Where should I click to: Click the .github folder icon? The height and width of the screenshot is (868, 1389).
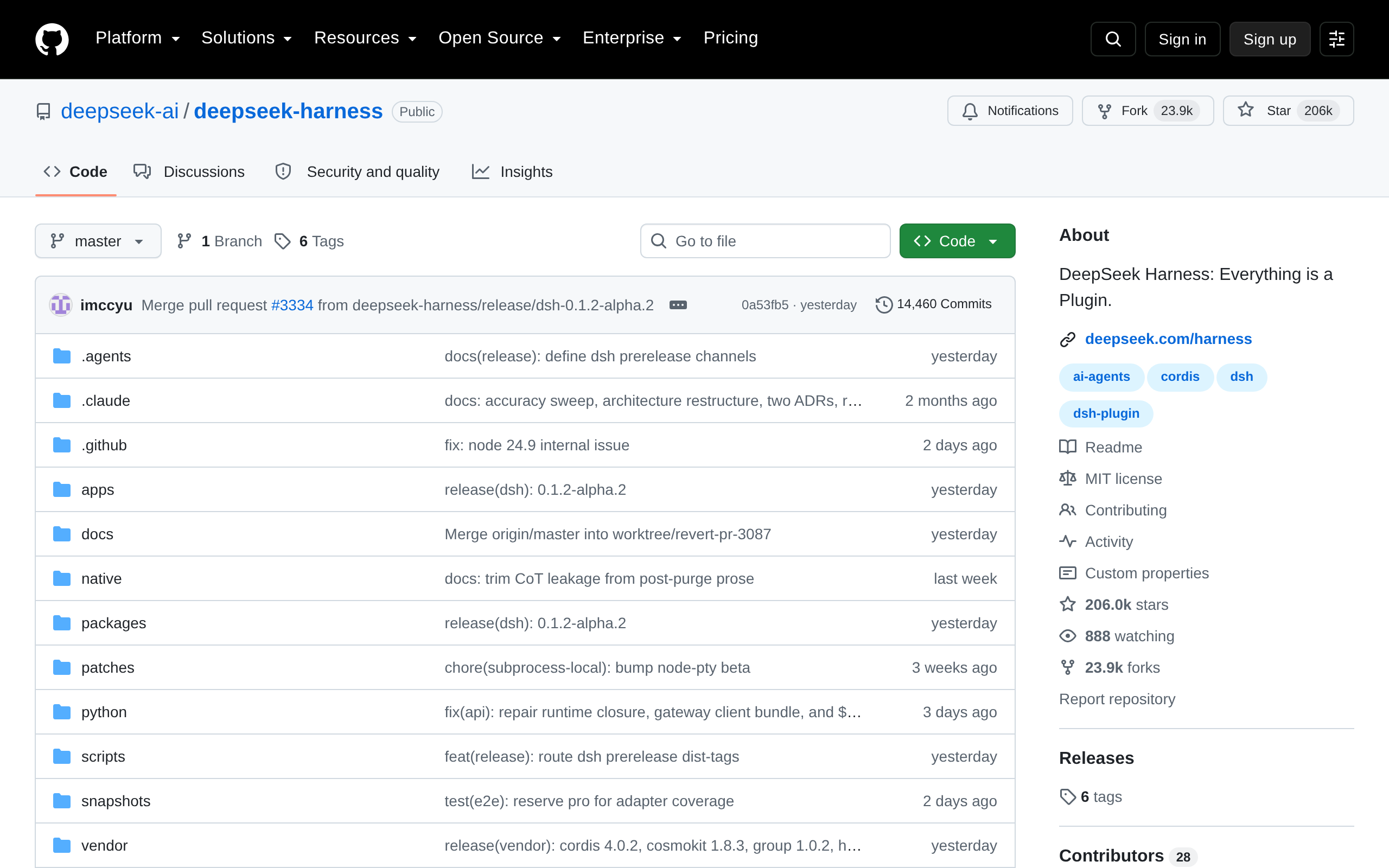(x=61, y=445)
